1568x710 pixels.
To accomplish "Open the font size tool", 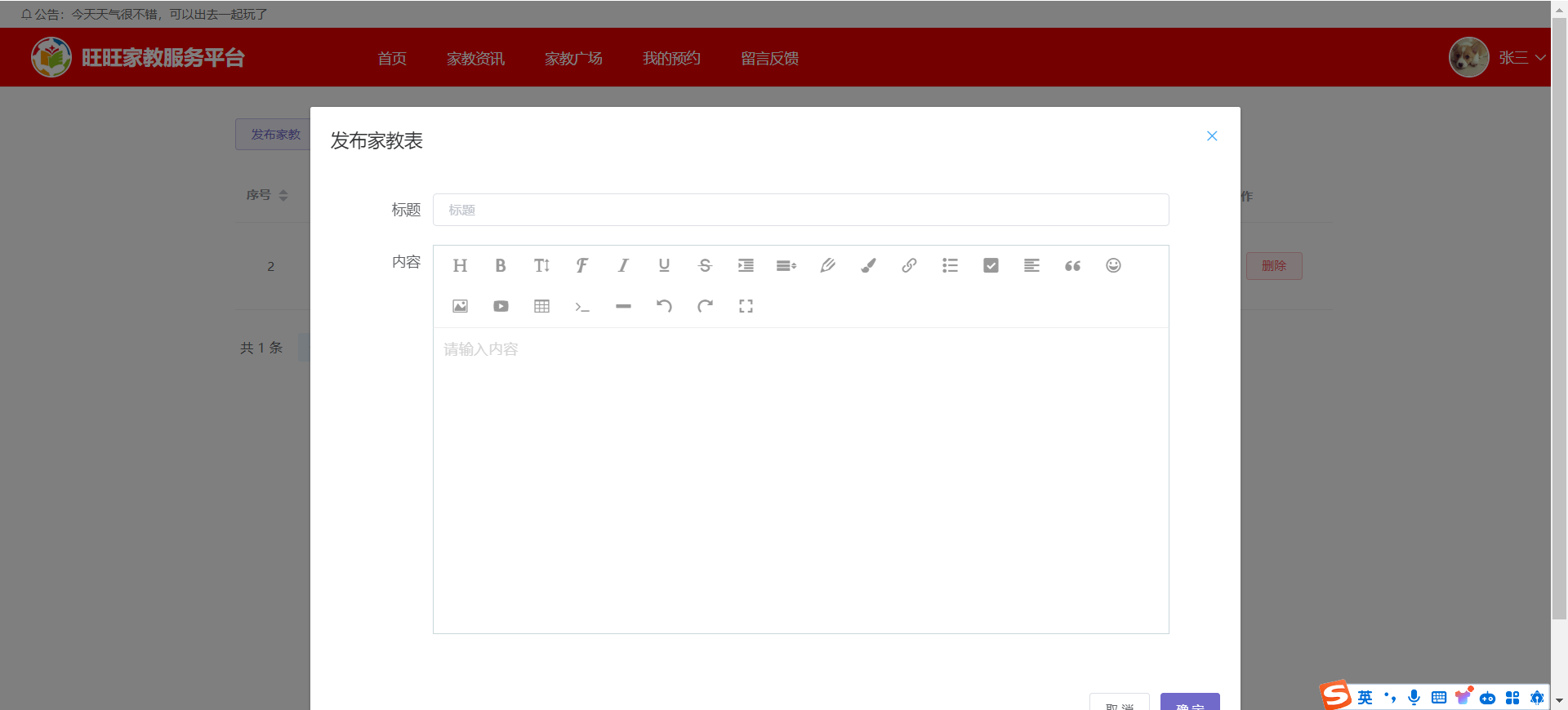I will pyautogui.click(x=541, y=265).
